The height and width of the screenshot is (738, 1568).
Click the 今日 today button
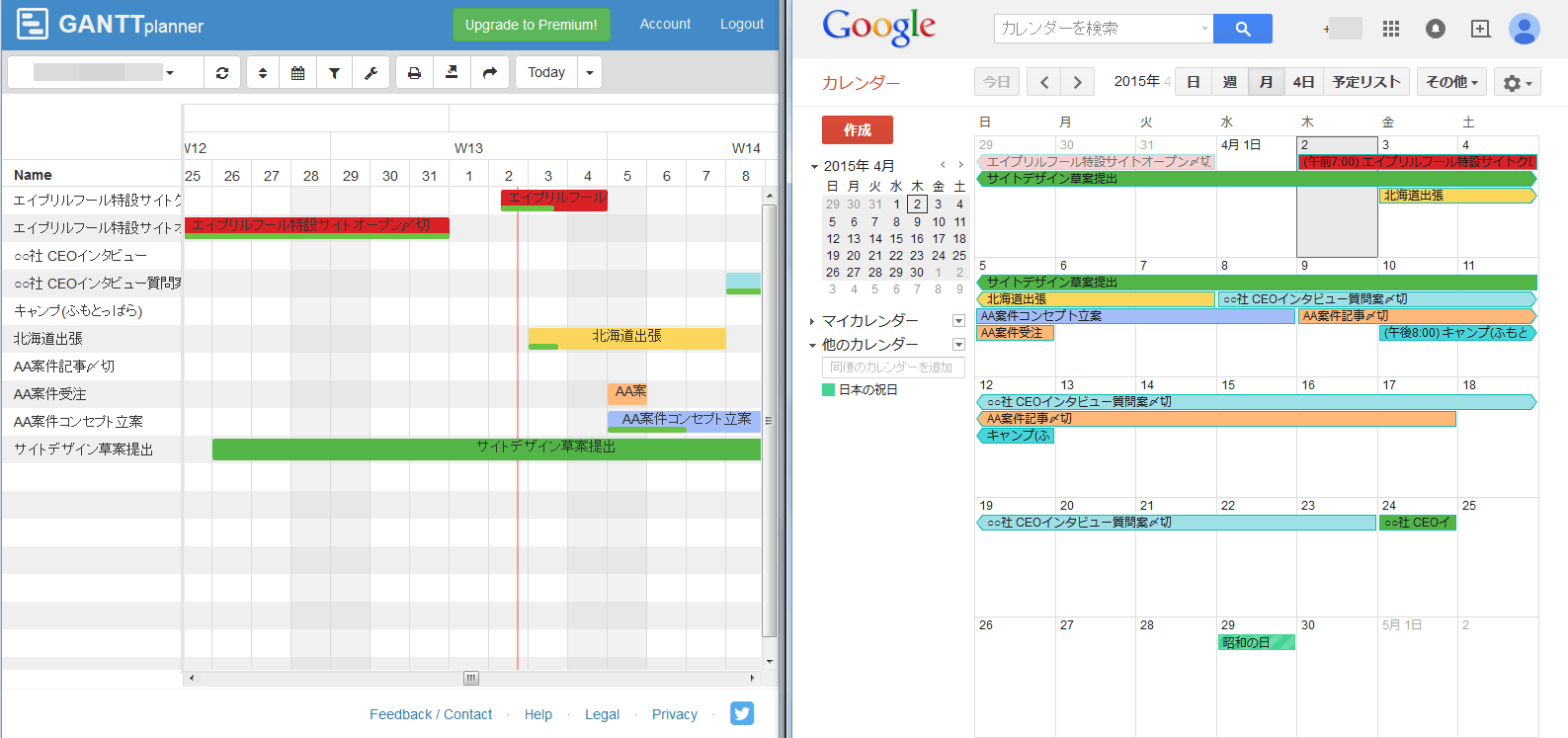pos(997,82)
